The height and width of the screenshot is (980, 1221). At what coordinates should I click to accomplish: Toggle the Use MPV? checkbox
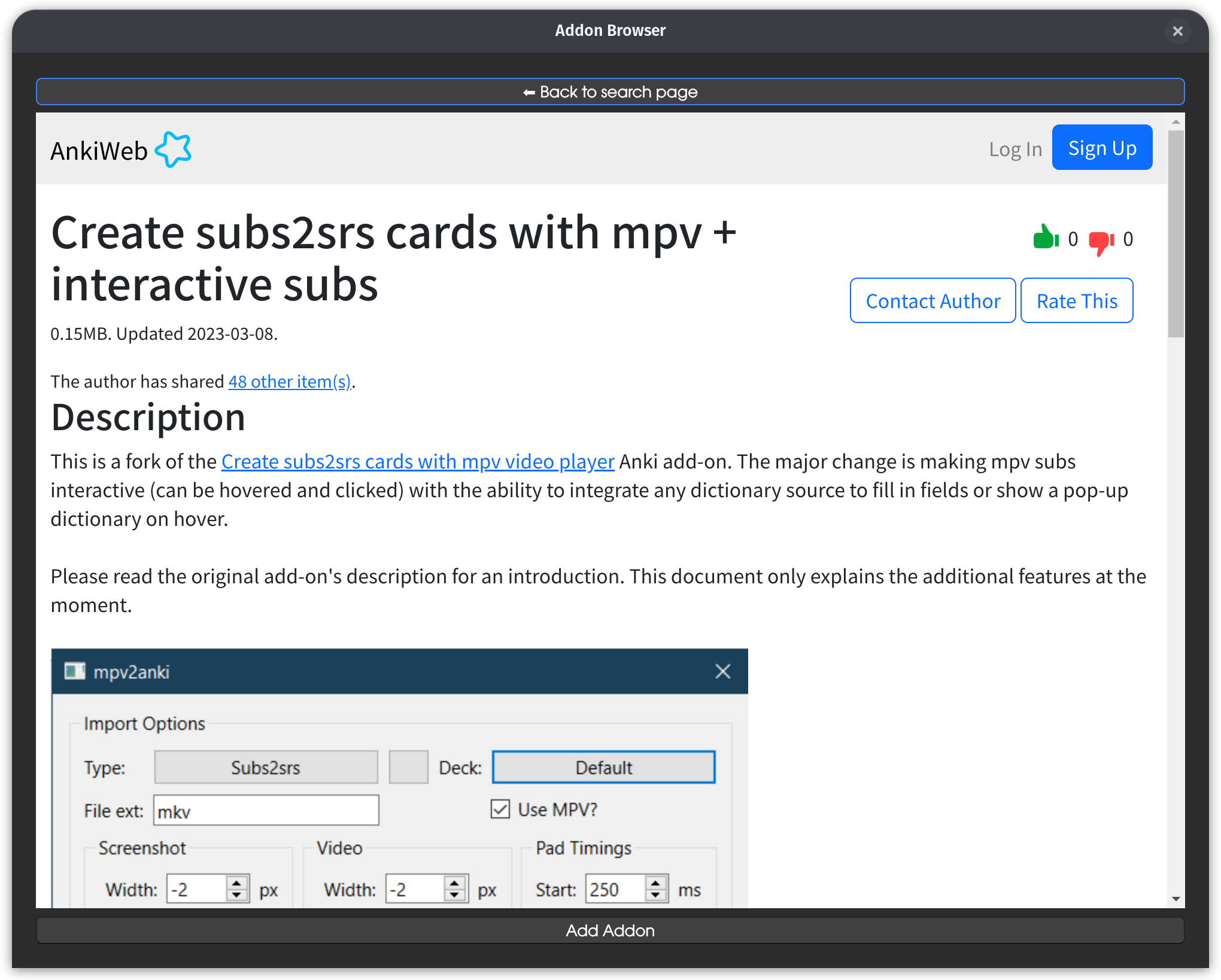[x=500, y=809]
